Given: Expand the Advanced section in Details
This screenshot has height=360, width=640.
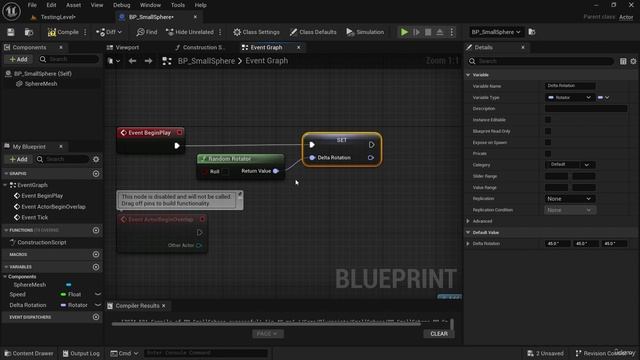Looking at the screenshot, I should pos(468,221).
